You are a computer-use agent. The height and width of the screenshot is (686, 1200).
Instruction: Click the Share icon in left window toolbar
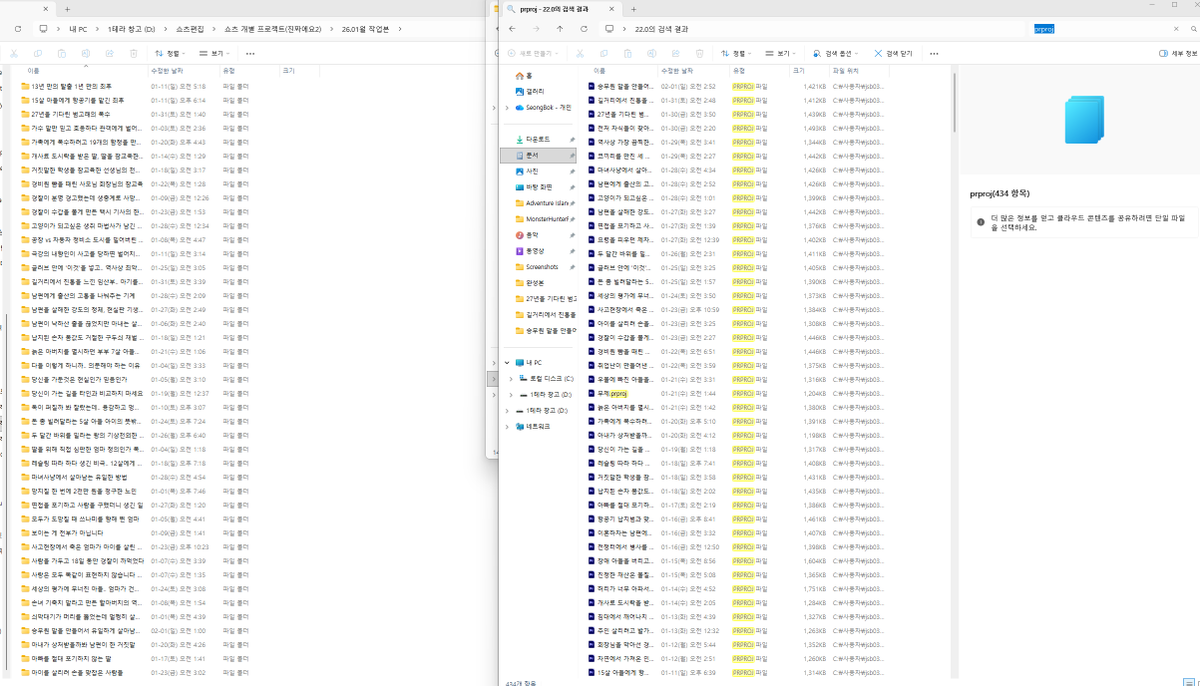pos(111,53)
